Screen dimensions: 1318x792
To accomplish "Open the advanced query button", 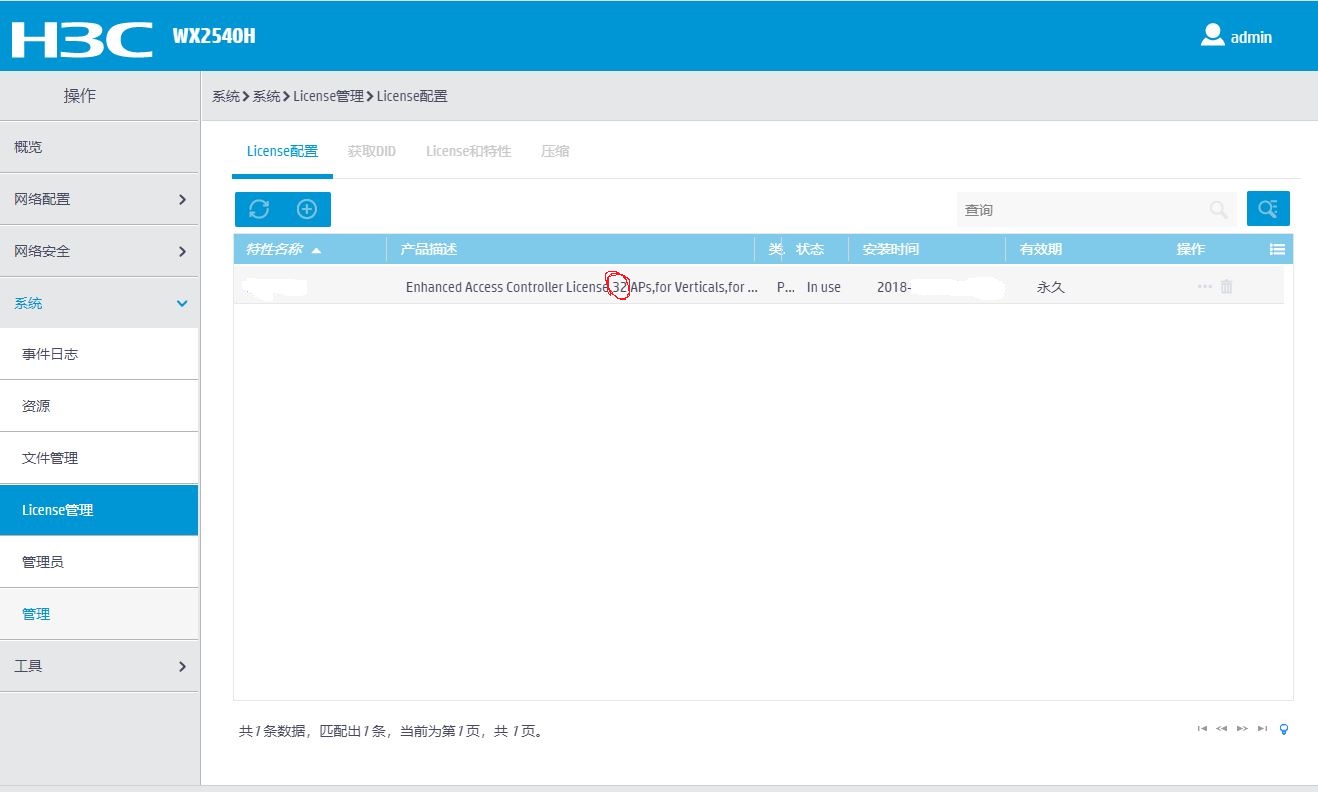I will point(1268,209).
